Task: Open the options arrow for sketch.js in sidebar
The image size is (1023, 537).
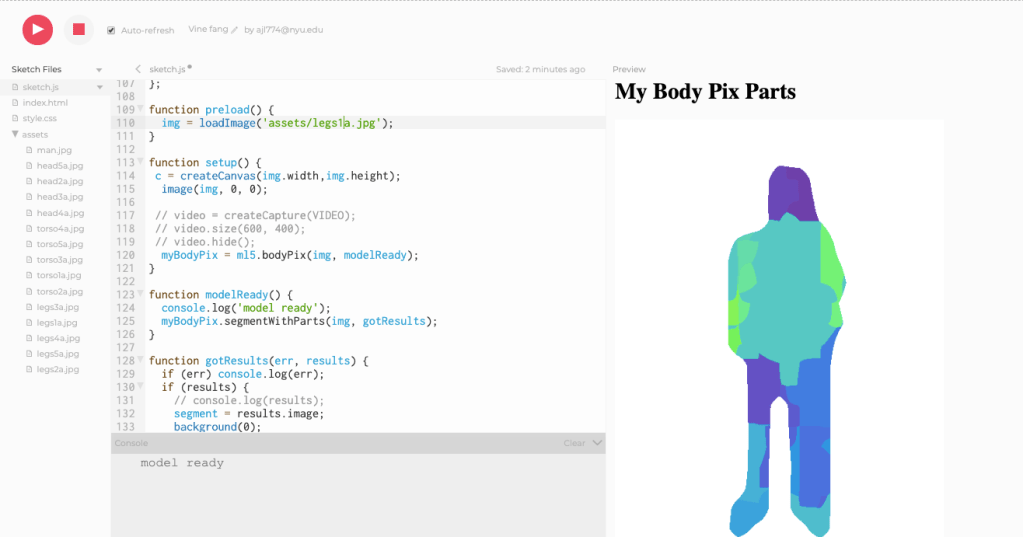Action: pyautogui.click(x=99, y=88)
